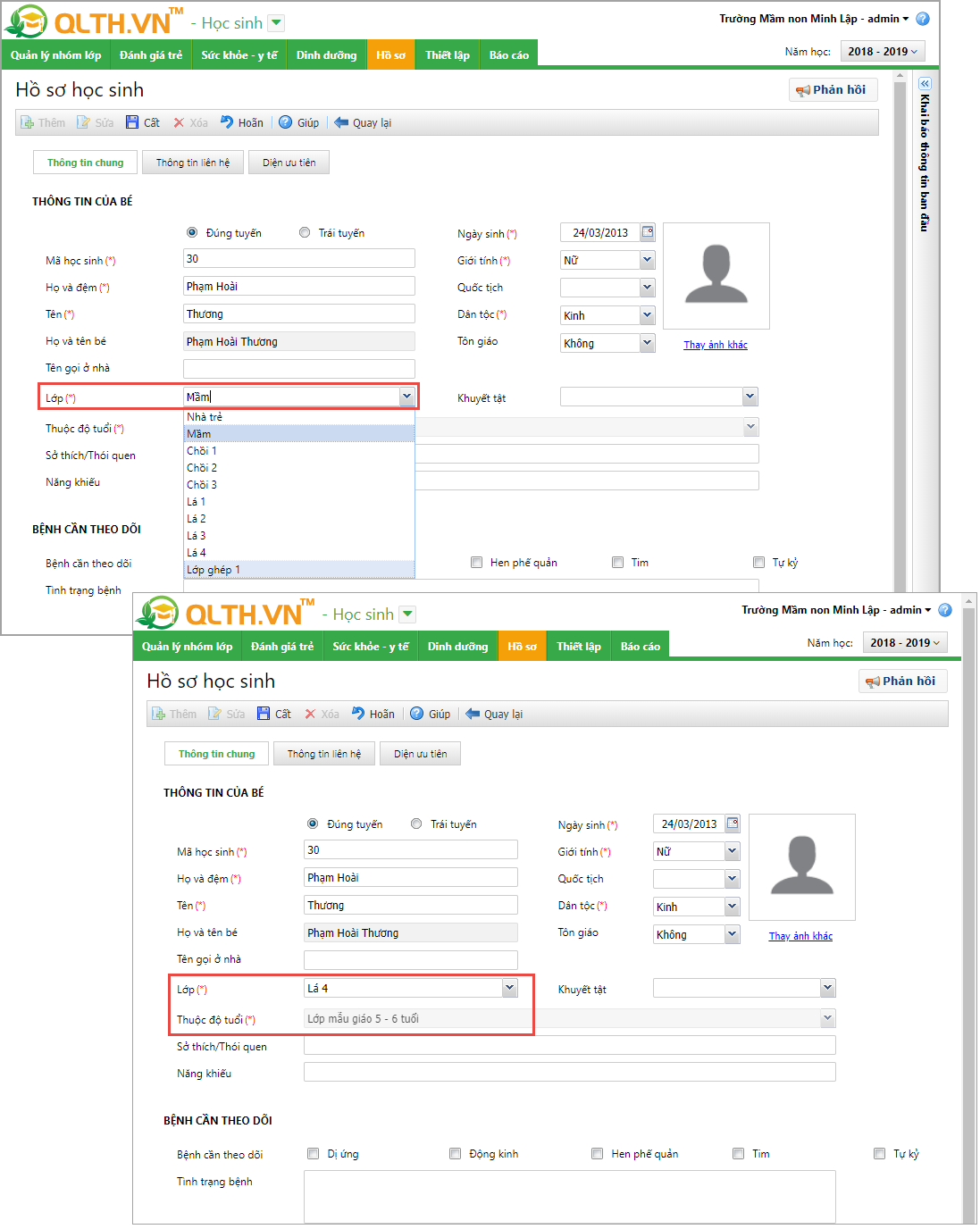Click the Quay lại back arrow in bottom window

point(473,714)
